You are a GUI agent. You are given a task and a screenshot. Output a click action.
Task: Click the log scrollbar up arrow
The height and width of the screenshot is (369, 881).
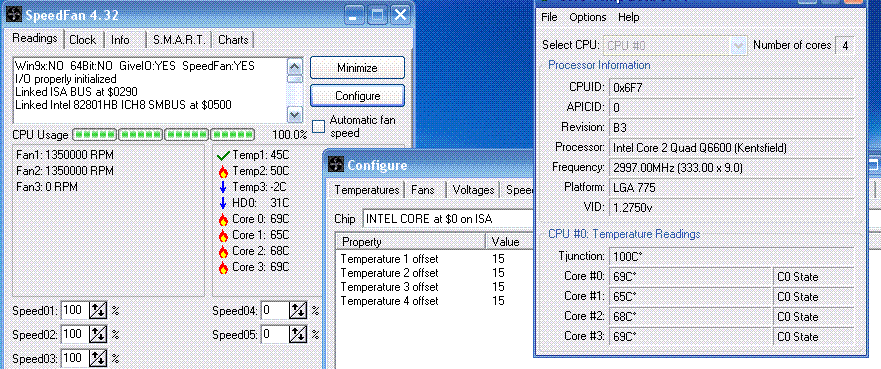[x=295, y=65]
